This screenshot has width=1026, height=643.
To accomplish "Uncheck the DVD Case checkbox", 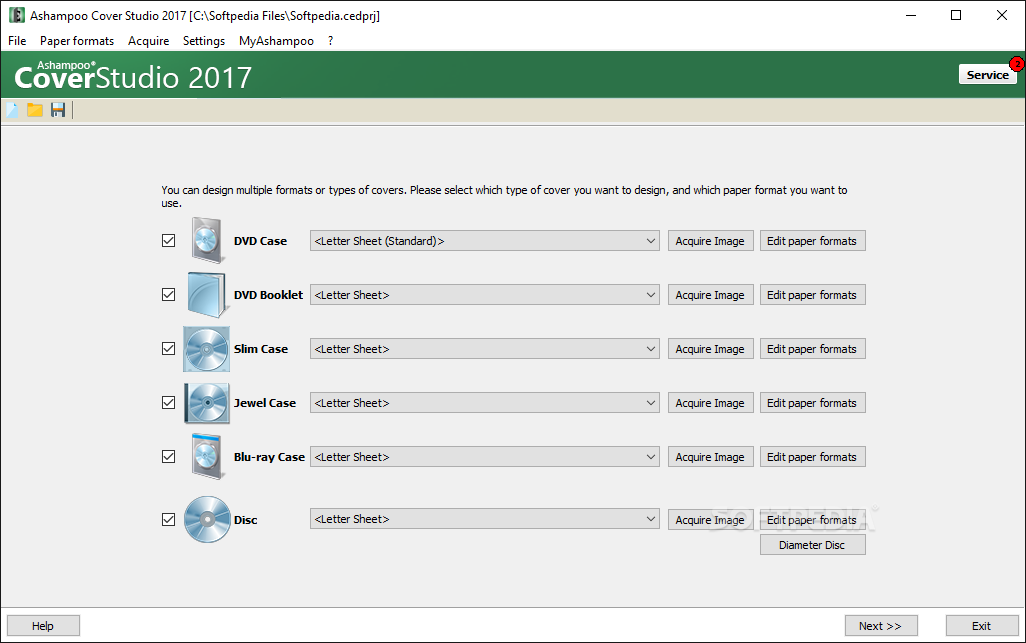I will 168,241.
